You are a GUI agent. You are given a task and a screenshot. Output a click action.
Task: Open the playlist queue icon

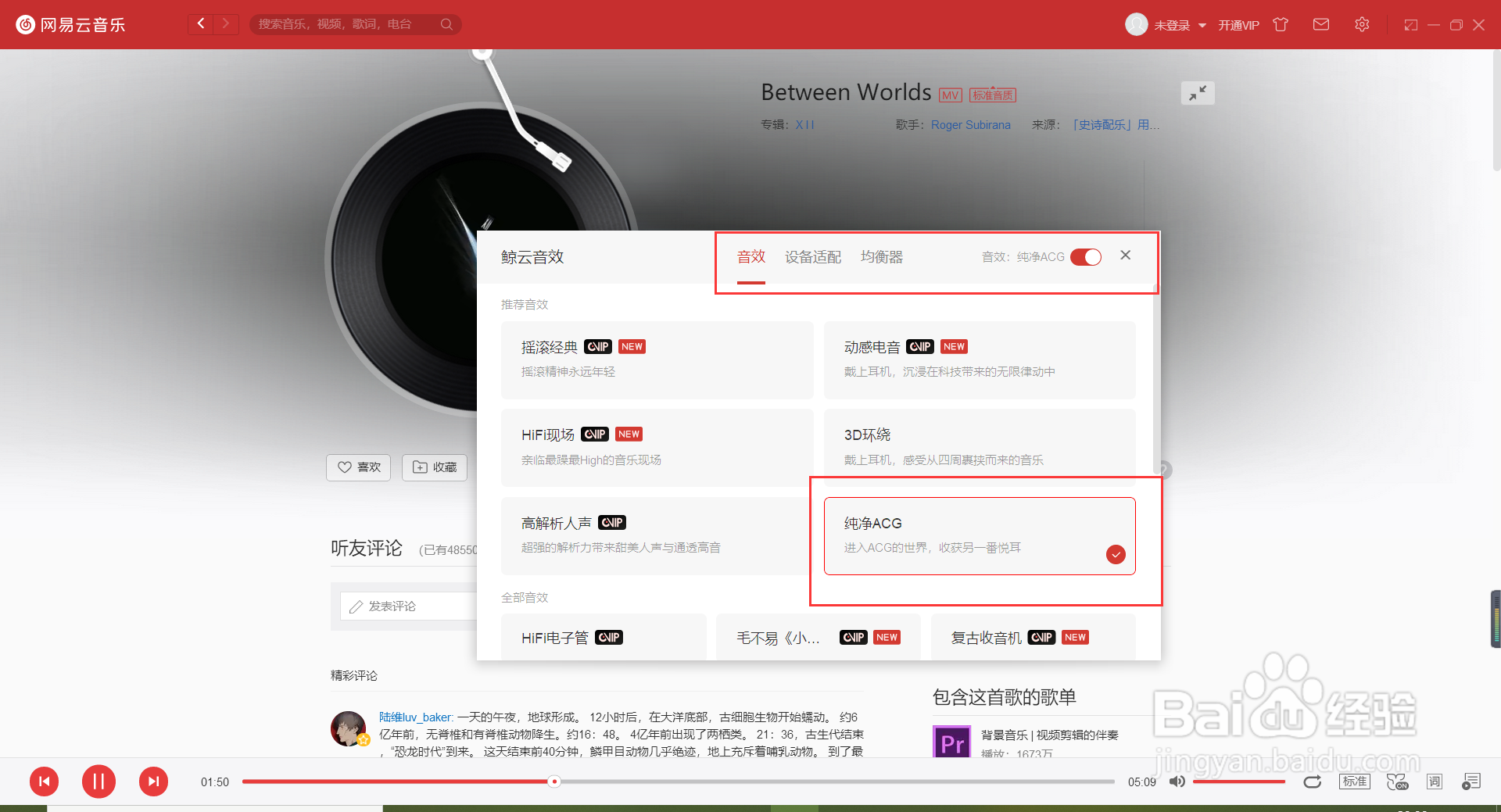[1471, 782]
